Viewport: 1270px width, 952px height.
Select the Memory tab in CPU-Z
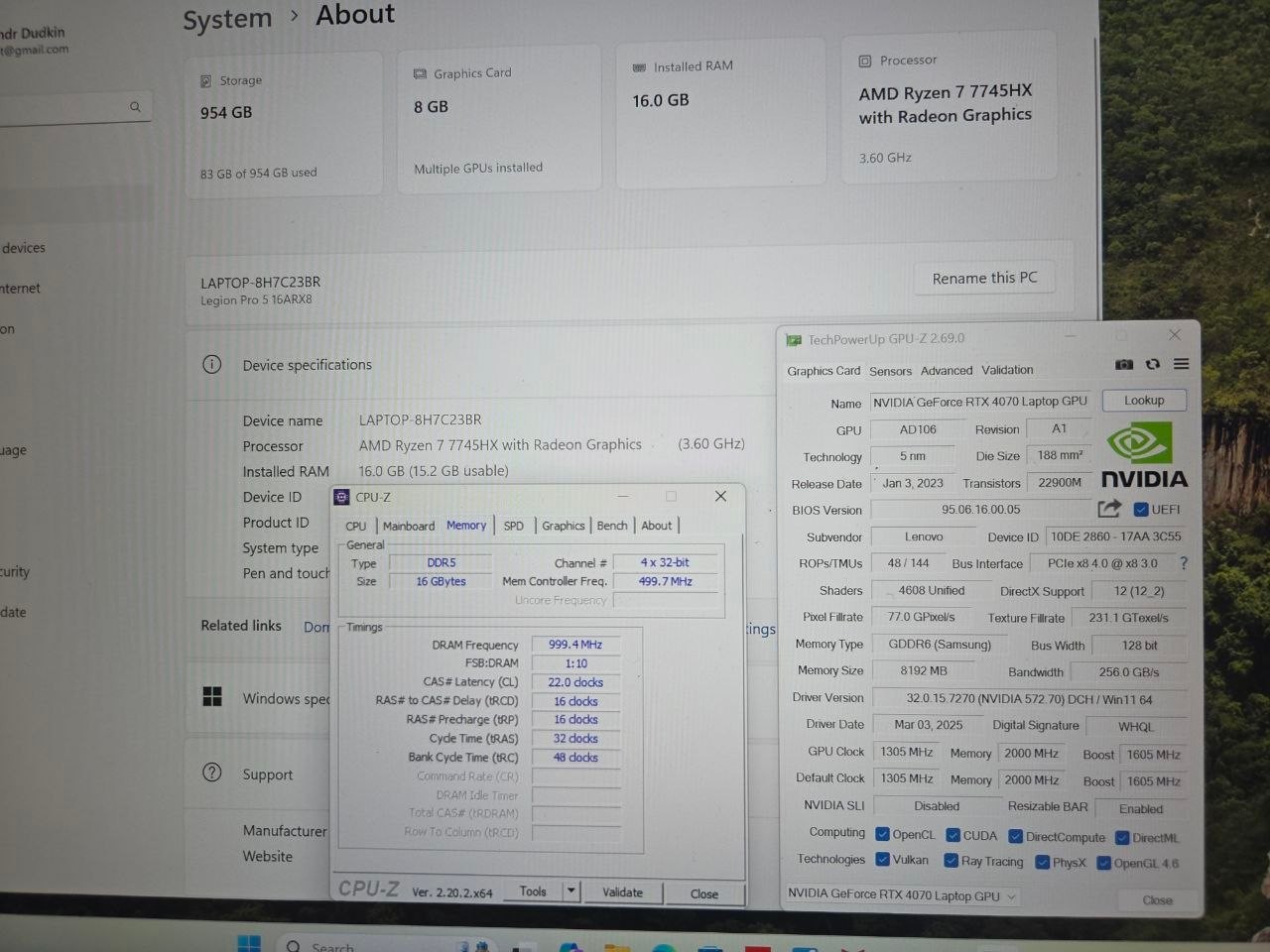tap(466, 525)
